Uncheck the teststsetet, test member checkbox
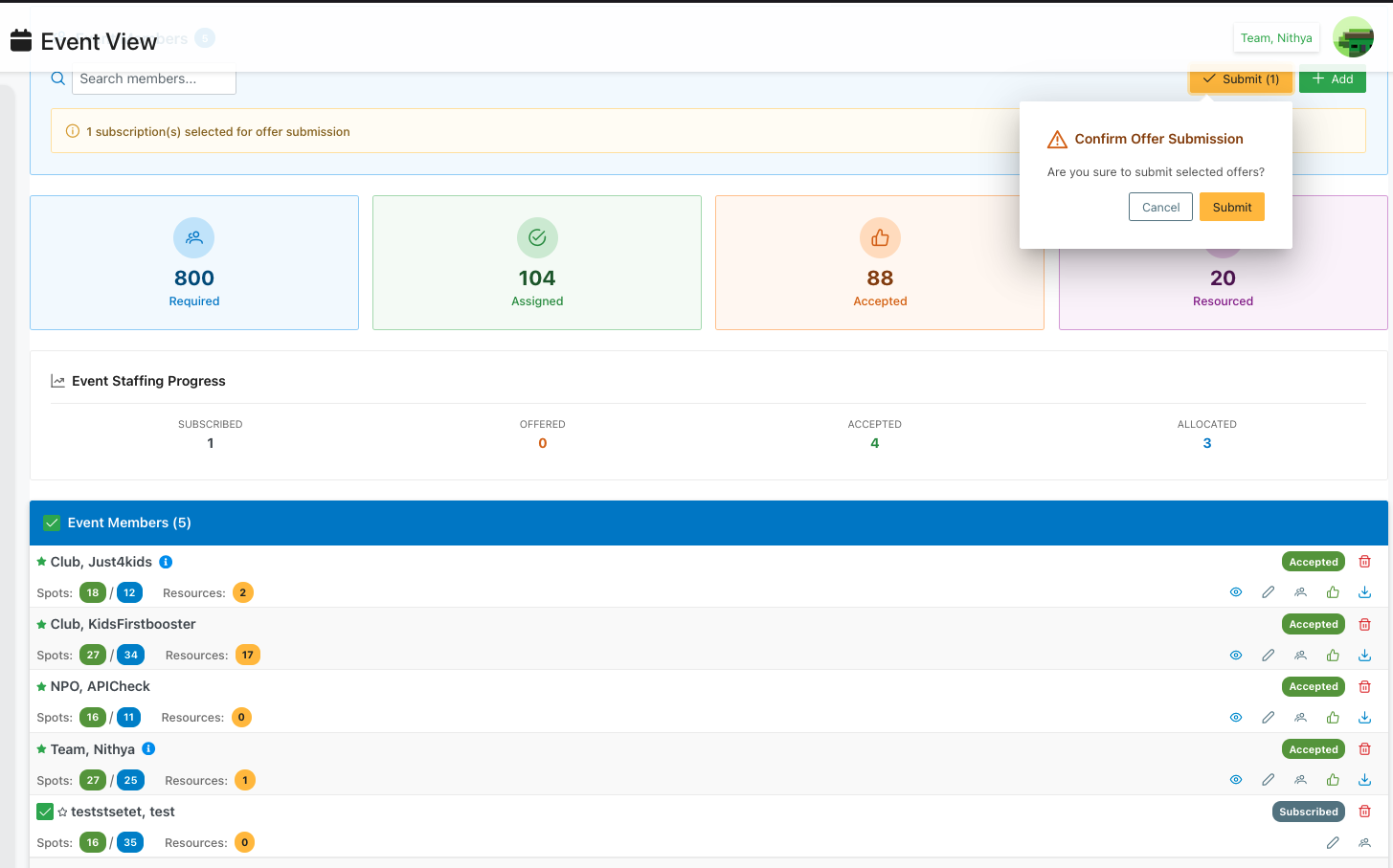Viewport: 1393px width, 868px height. pyautogui.click(x=45, y=812)
